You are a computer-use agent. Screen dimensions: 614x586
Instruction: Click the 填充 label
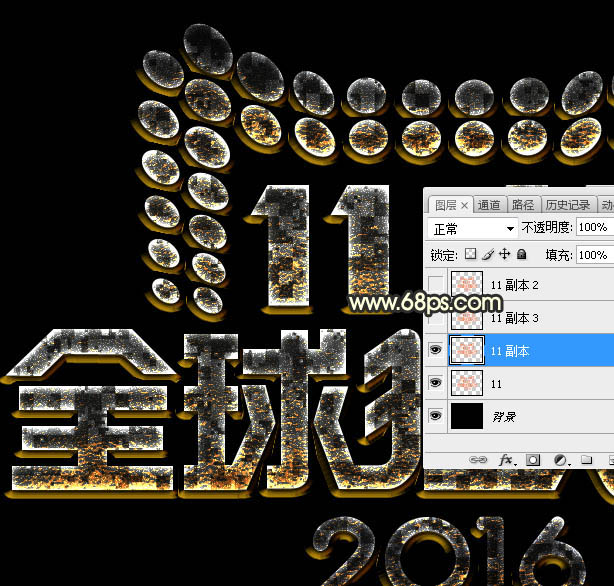559,255
